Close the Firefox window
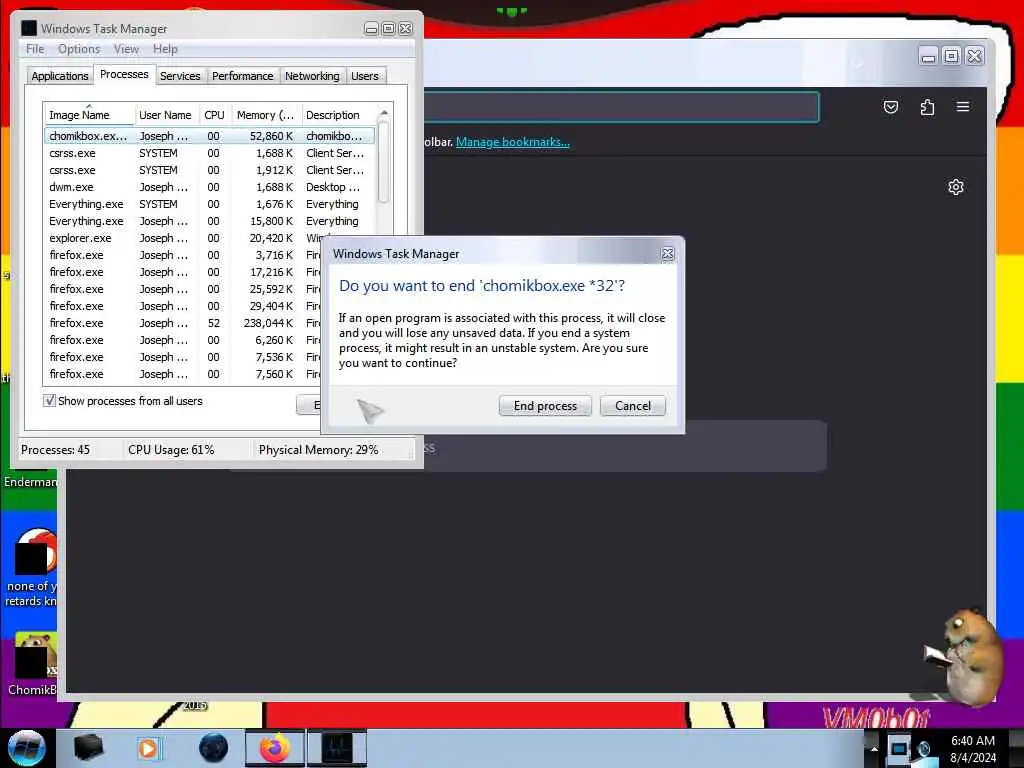The width and height of the screenshot is (1024, 768). (x=974, y=56)
